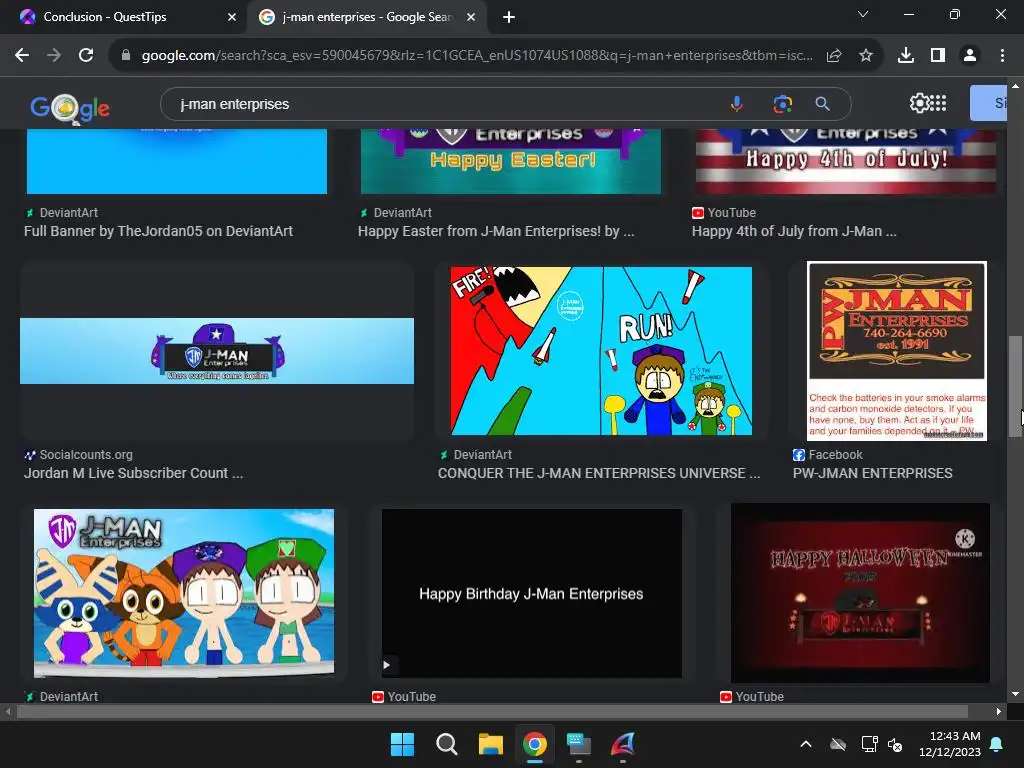Open Chrome profile menu

coord(970,56)
